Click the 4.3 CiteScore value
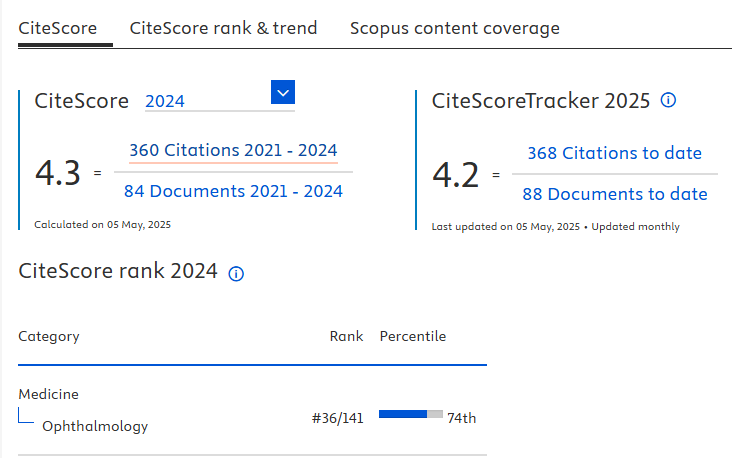Screen dimensions: 732x458 (x=57, y=173)
